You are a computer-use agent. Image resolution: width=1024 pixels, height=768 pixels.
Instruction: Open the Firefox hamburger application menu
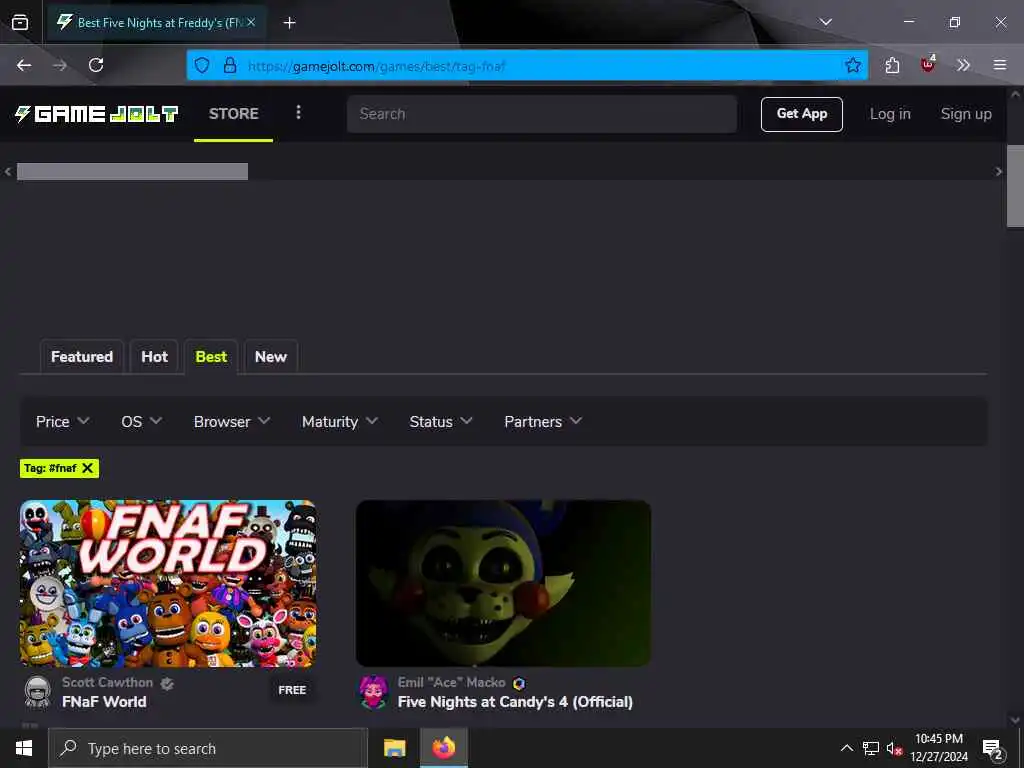click(1000, 65)
